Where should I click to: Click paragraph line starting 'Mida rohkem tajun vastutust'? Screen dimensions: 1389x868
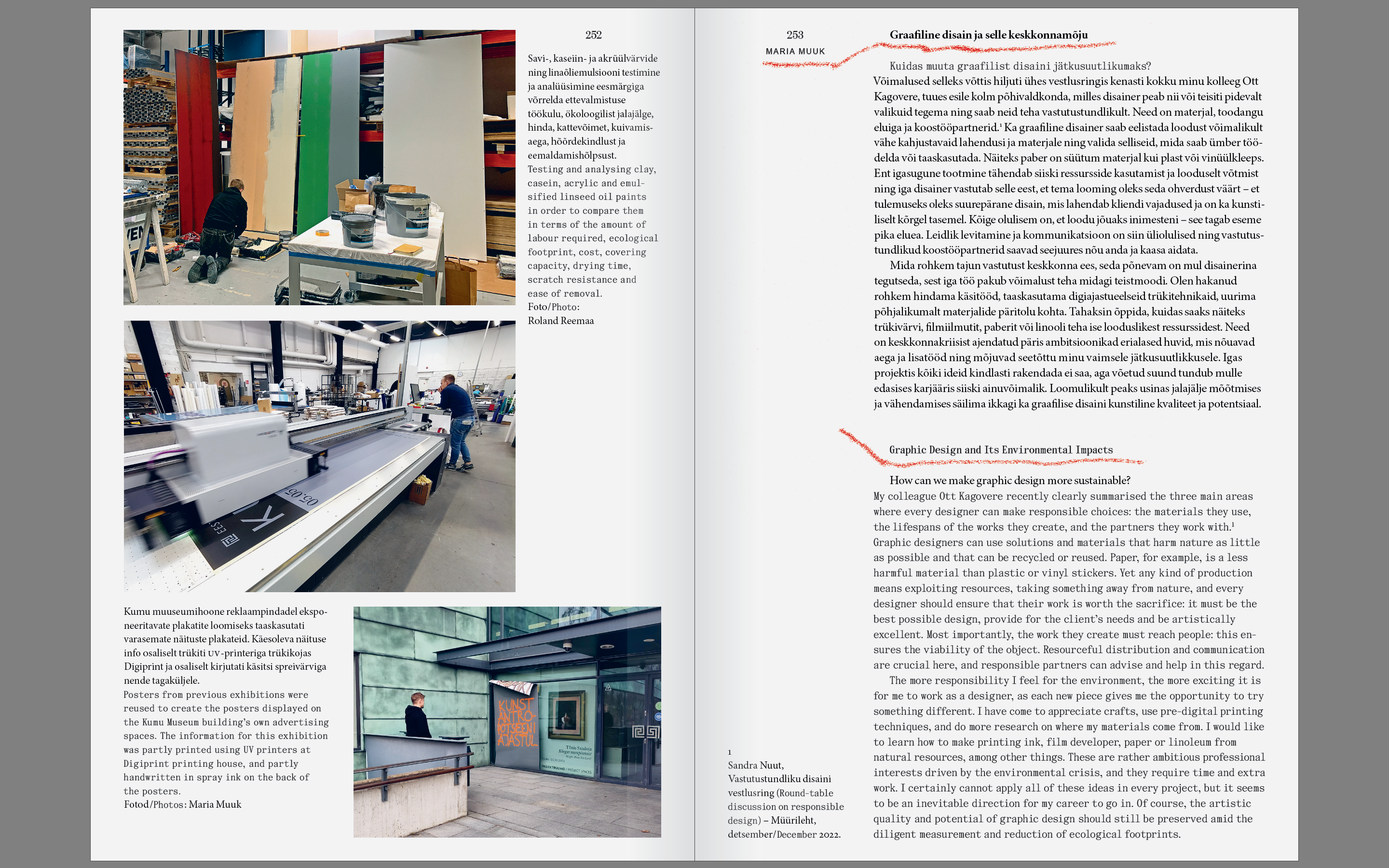[x=1073, y=265]
